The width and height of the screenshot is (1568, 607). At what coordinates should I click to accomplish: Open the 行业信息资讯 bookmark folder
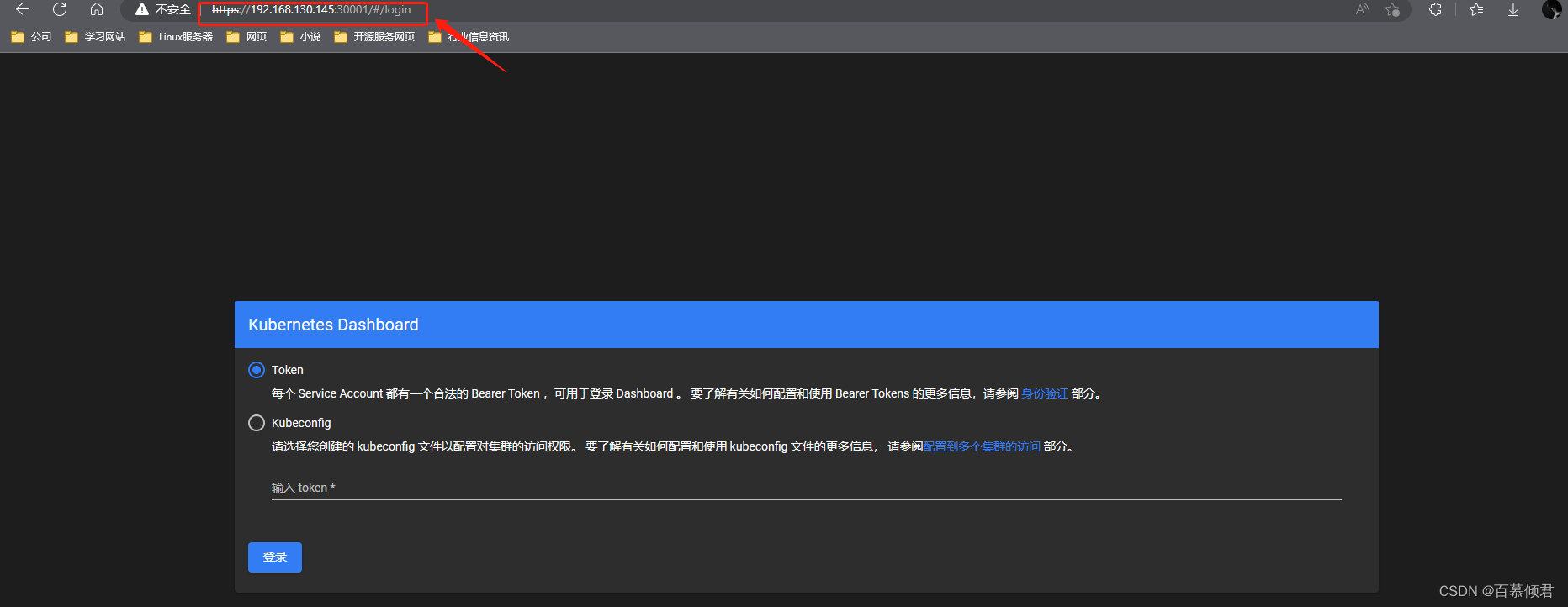[469, 37]
